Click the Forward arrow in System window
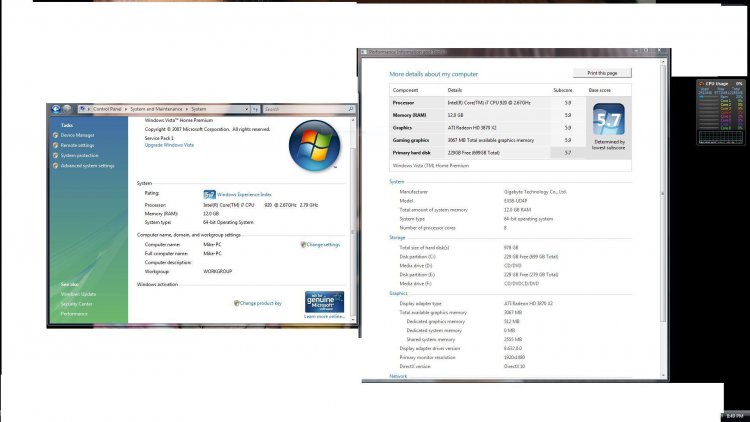The width and height of the screenshot is (750, 422). (x=67, y=109)
